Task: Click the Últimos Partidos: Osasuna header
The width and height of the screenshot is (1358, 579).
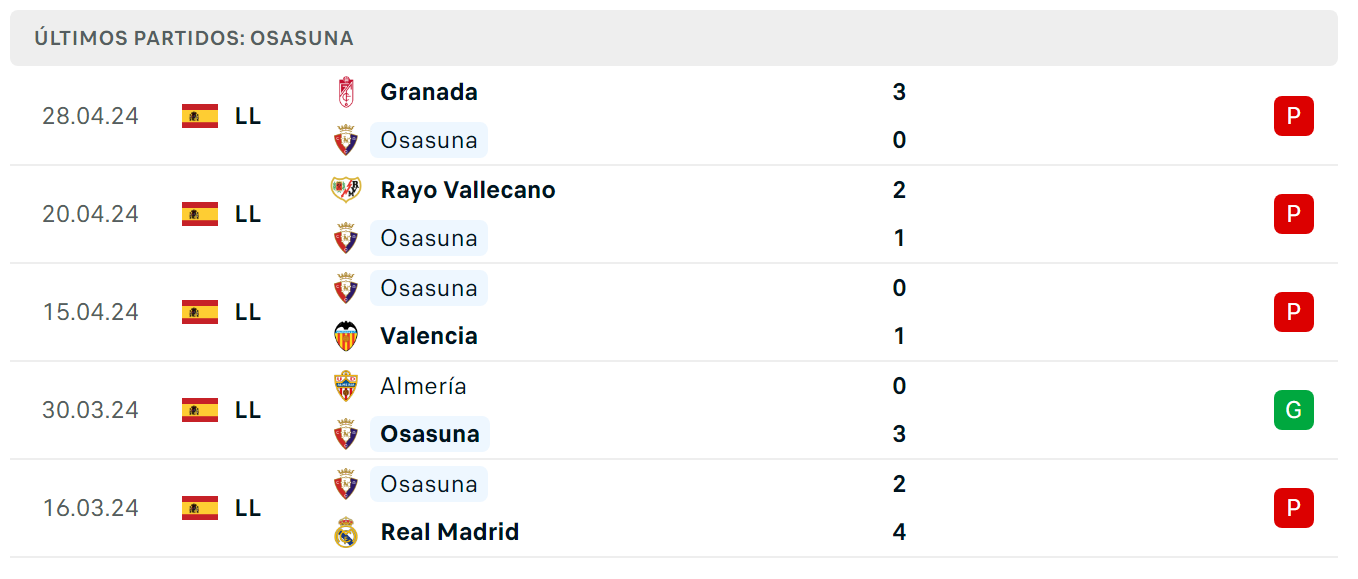Action: point(194,38)
